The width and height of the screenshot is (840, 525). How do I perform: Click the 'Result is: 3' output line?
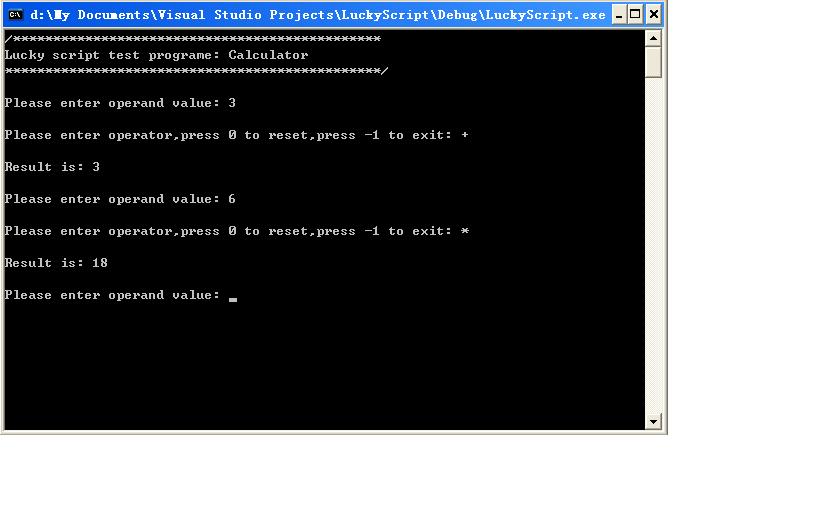tap(52, 167)
